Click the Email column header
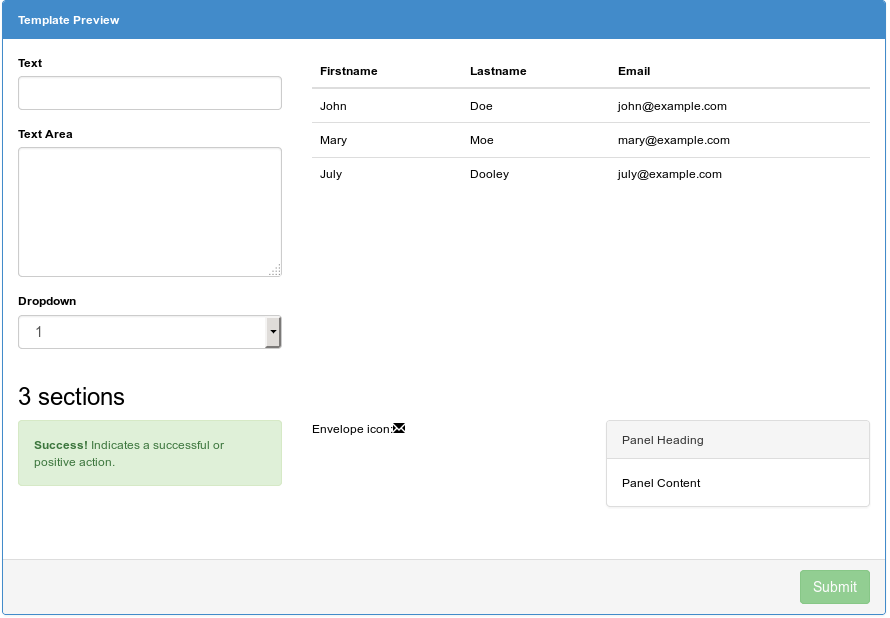This screenshot has width=890, height=618. point(633,71)
